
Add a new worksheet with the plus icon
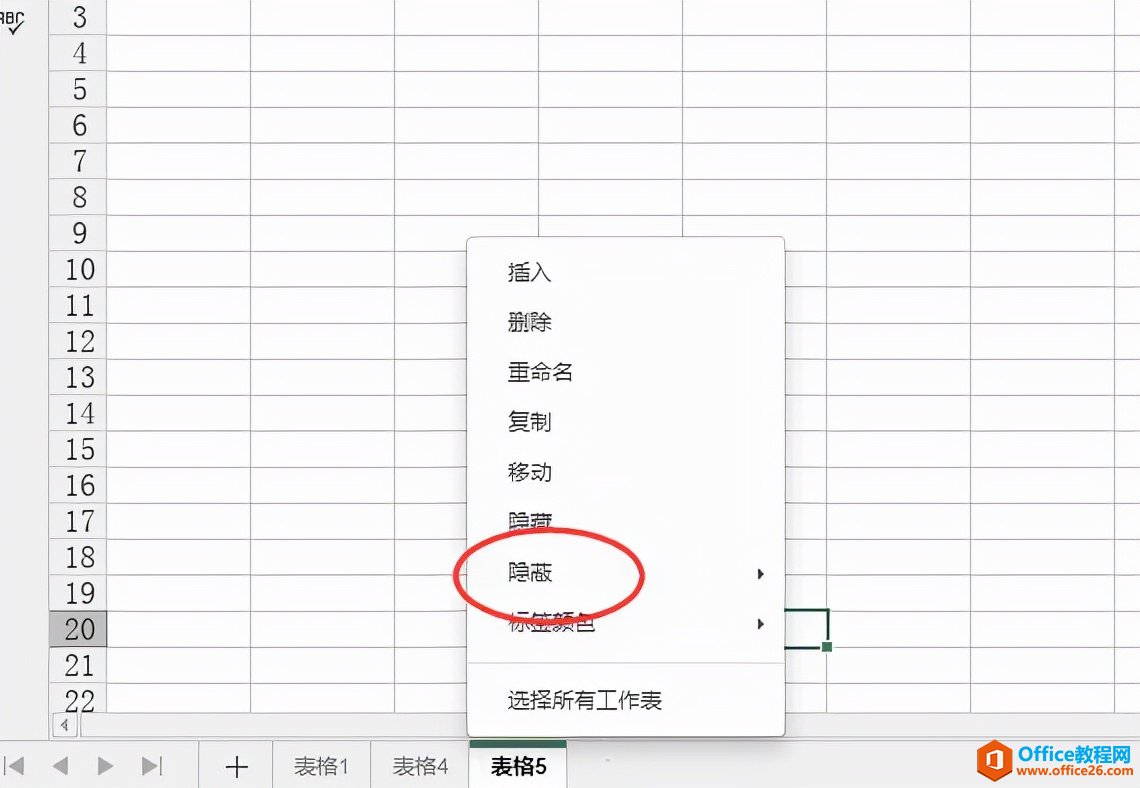pyautogui.click(x=235, y=764)
